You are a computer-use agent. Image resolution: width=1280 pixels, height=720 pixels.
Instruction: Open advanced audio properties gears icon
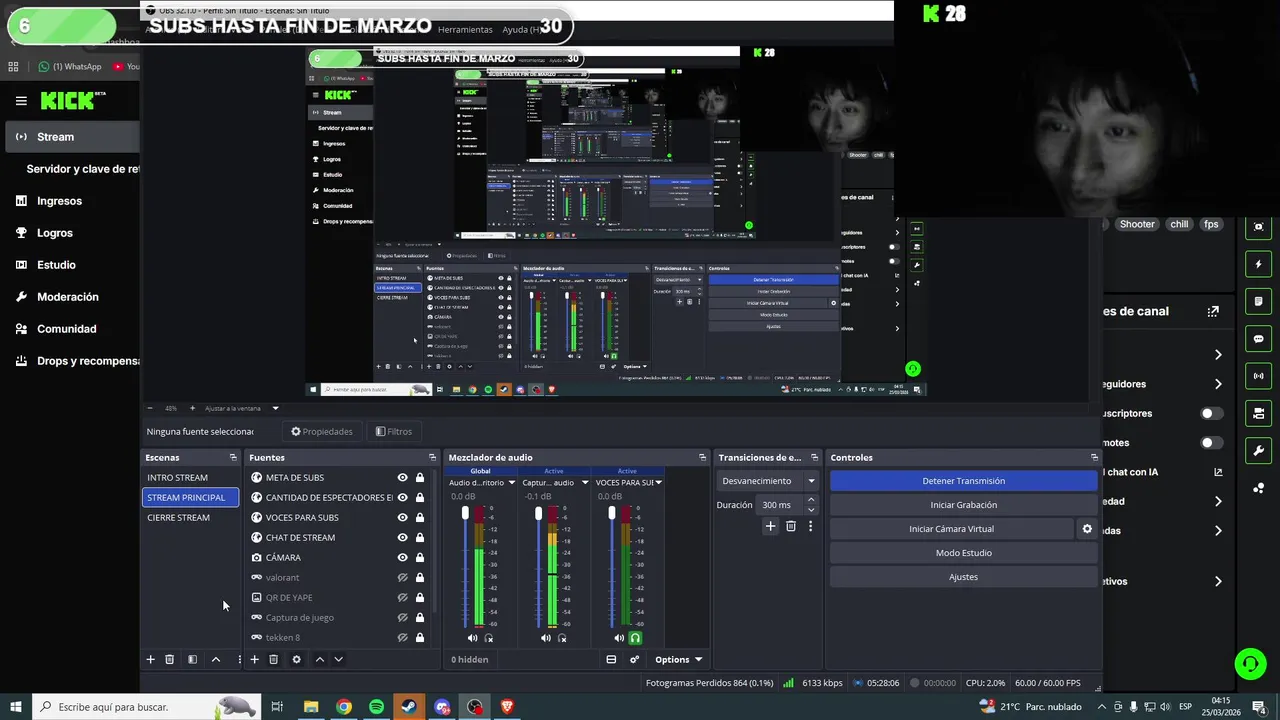pos(634,659)
